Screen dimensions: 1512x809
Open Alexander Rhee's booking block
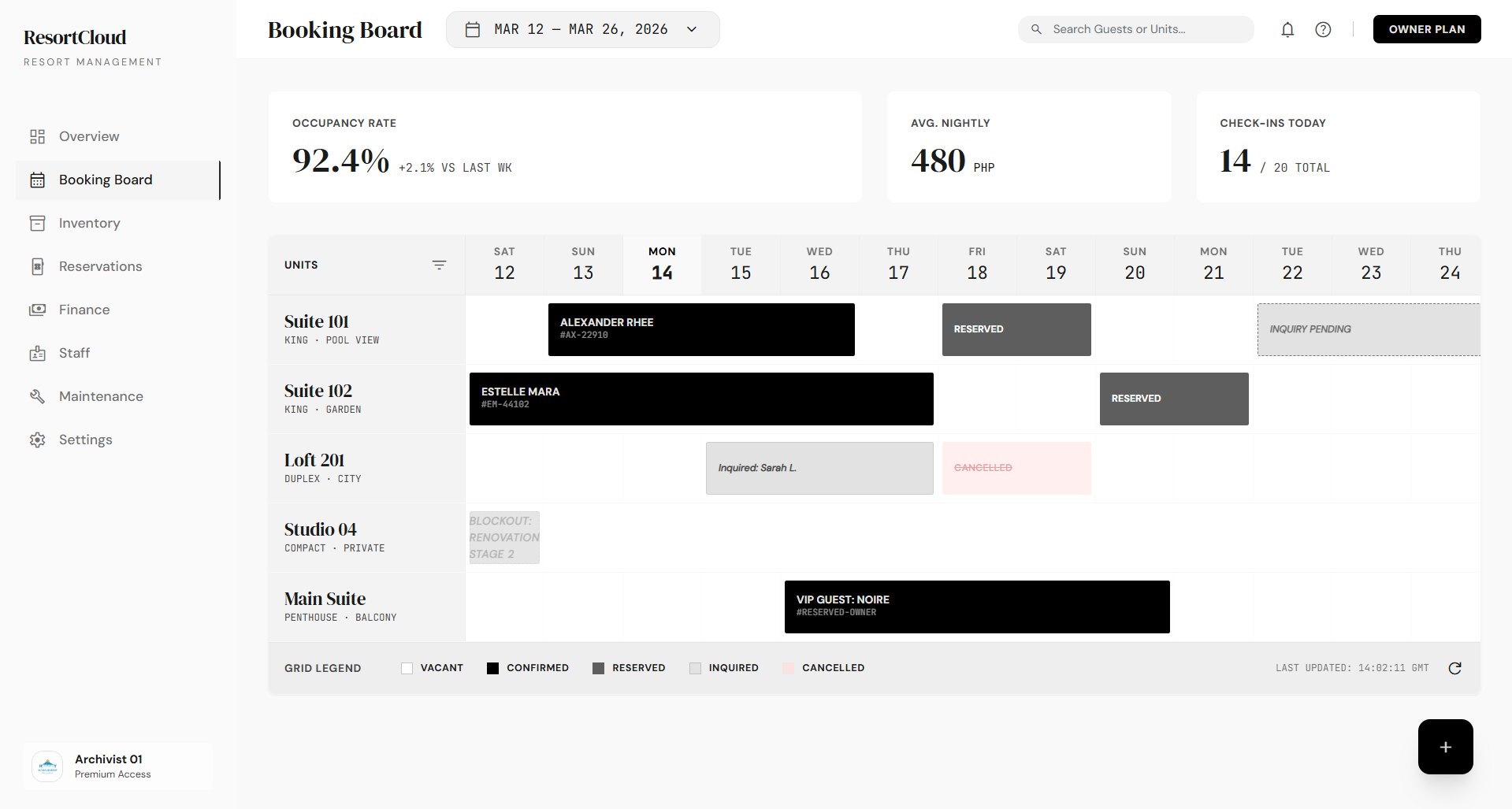[700, 329]
